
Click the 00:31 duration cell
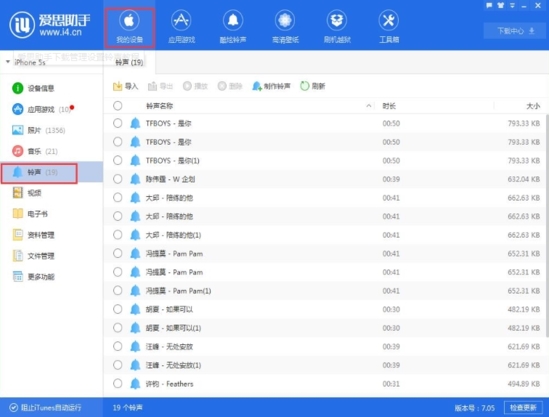coord(391,384)
